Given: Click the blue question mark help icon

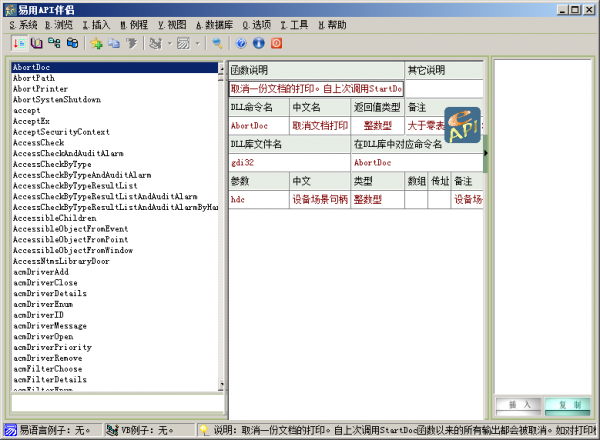Looking at the screenshot, I should (241, 44).
